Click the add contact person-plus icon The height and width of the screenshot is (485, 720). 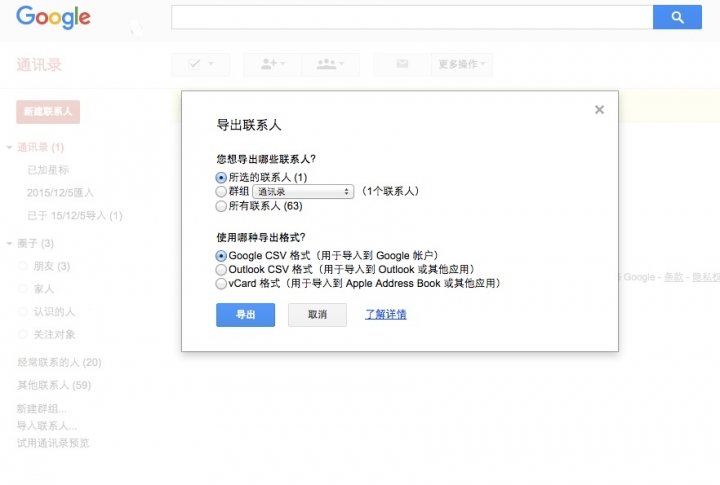(273, 64)
